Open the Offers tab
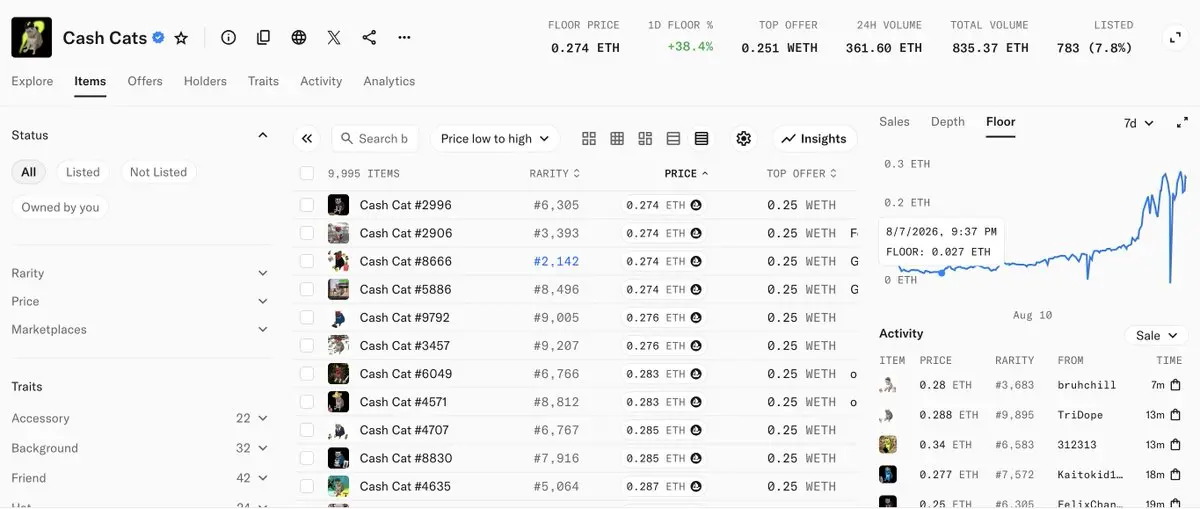The width and height of the screenshot is (1200, 509). pyautogui.click(x=145, y=81)
